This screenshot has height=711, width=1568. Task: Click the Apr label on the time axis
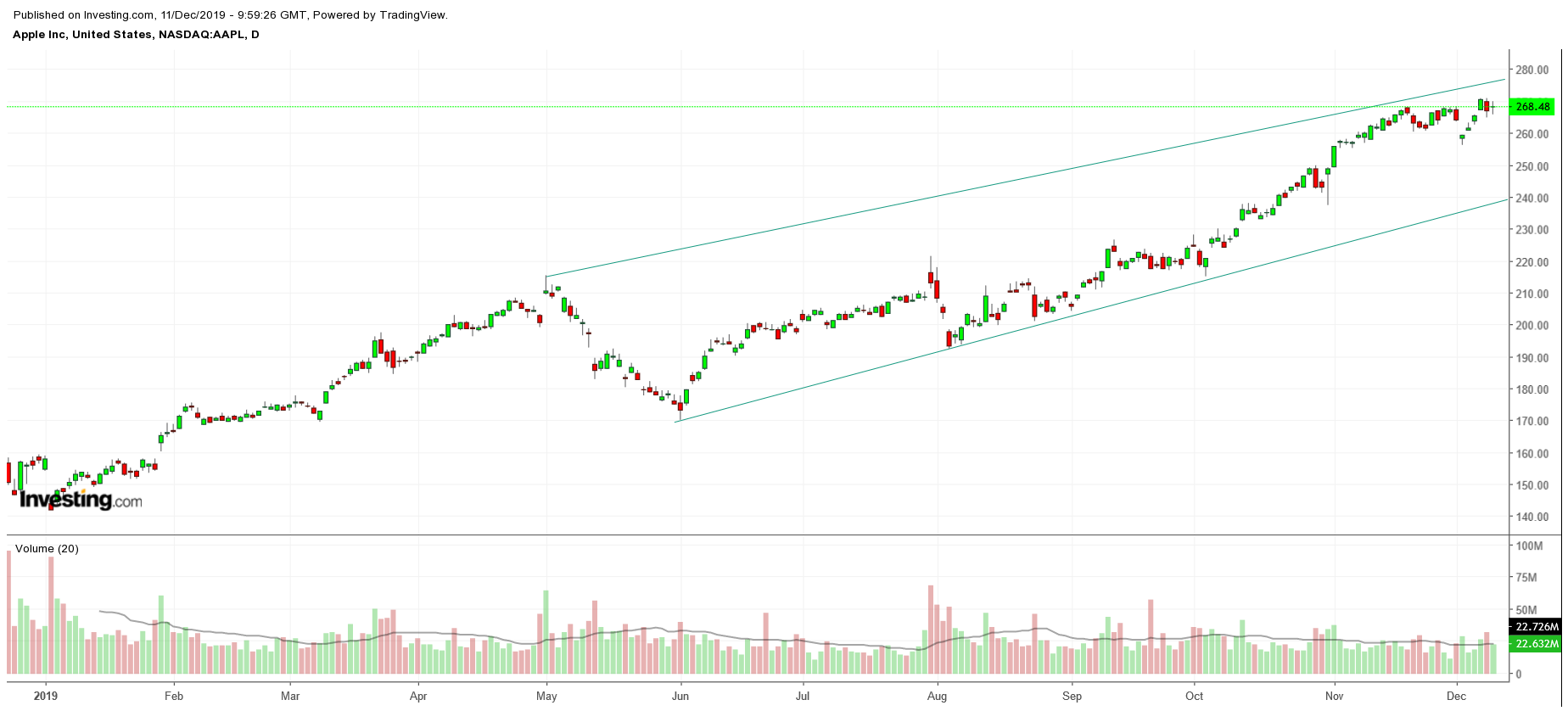click(x=418, y=696)
